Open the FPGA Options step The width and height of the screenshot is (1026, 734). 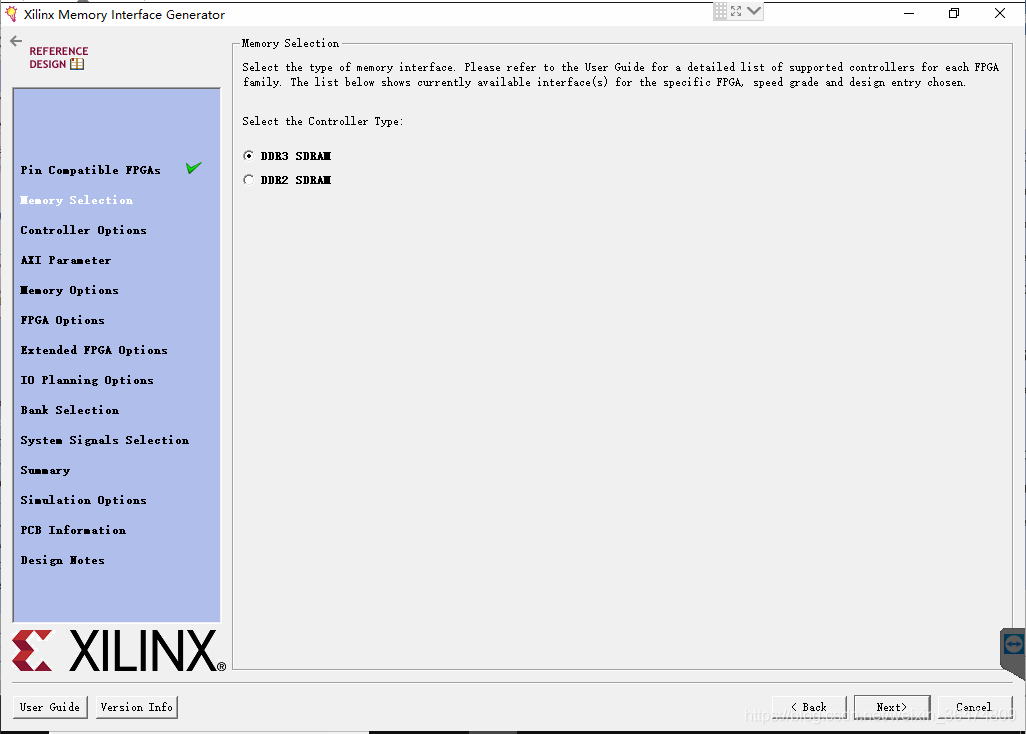point(62,321)
